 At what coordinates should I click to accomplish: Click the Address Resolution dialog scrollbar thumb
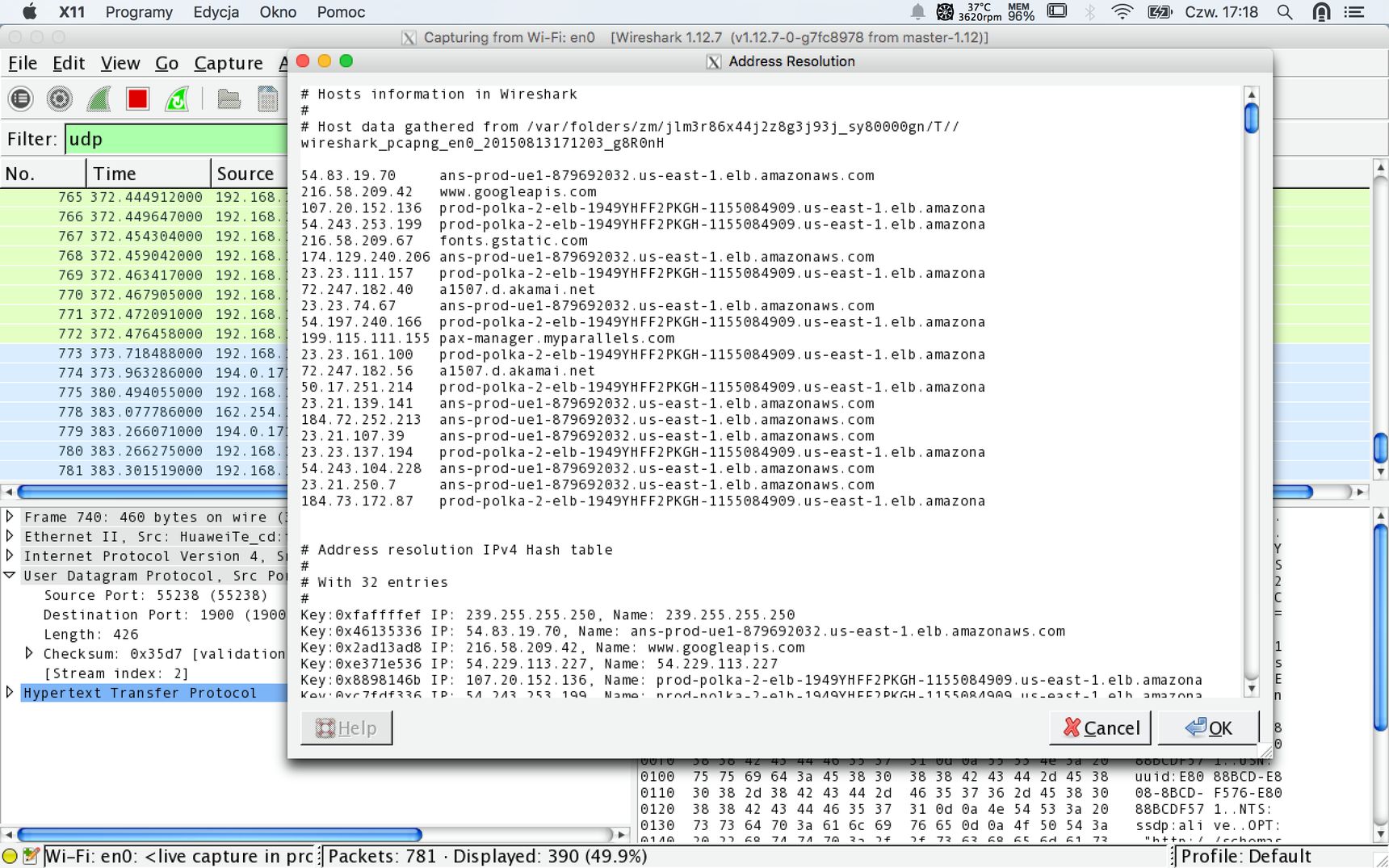1251,118
